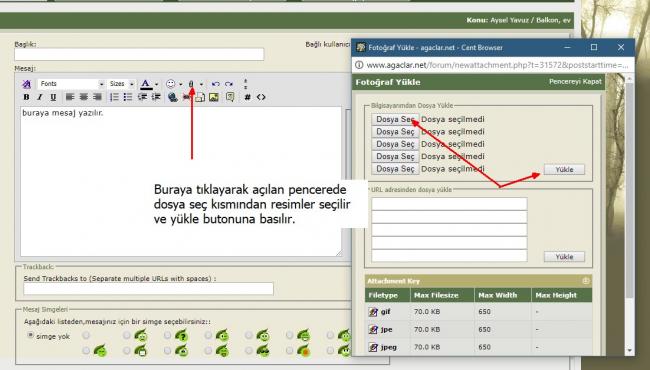The image size is (650, 370).
Task: Toggle bold formatting in the message editor
Action: coord(27,97)
